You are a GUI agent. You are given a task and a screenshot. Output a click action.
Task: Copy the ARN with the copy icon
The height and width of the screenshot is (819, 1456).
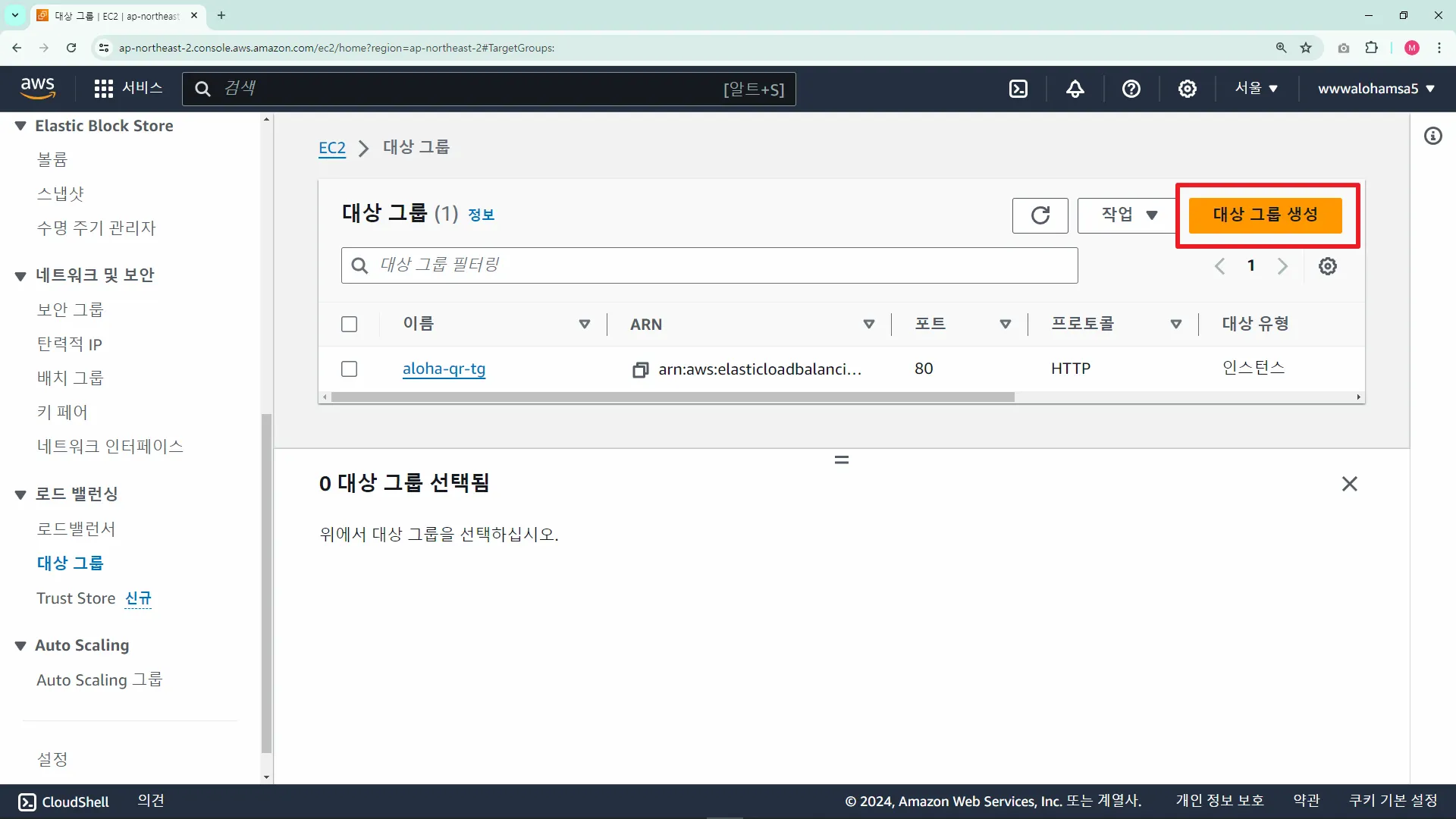click(x=640, y=369)
